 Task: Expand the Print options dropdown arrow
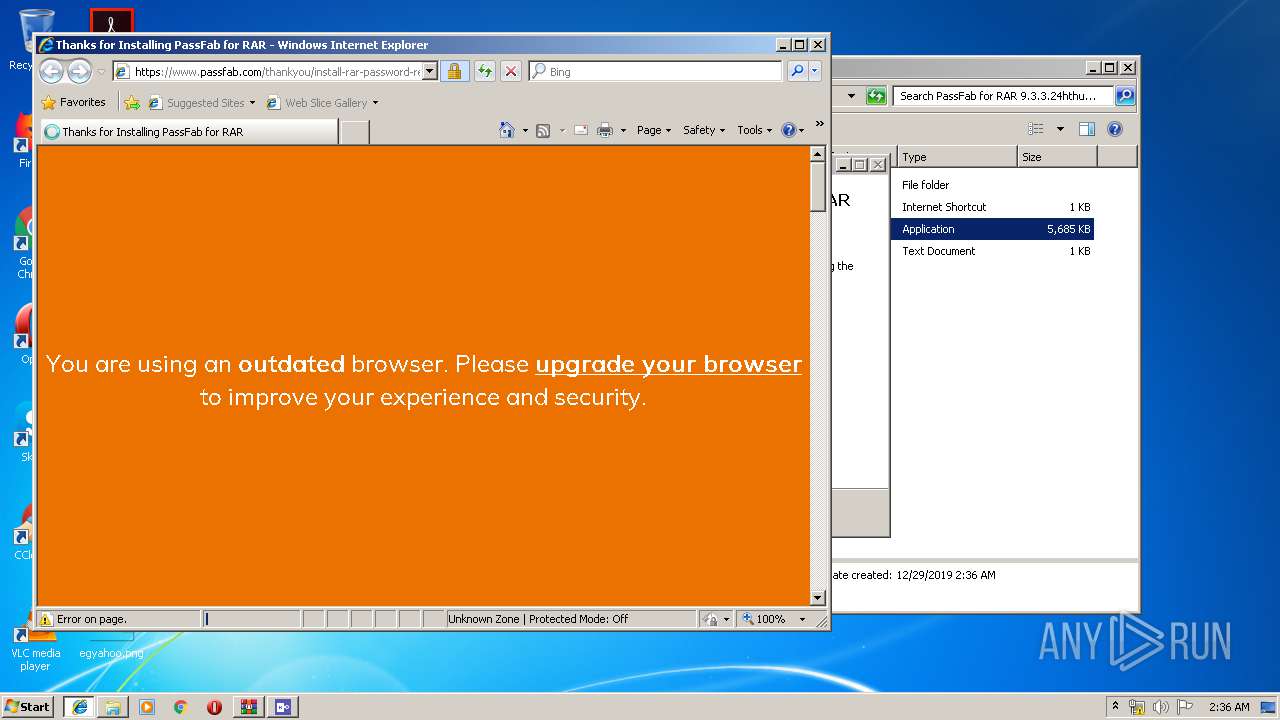point(623,130)
